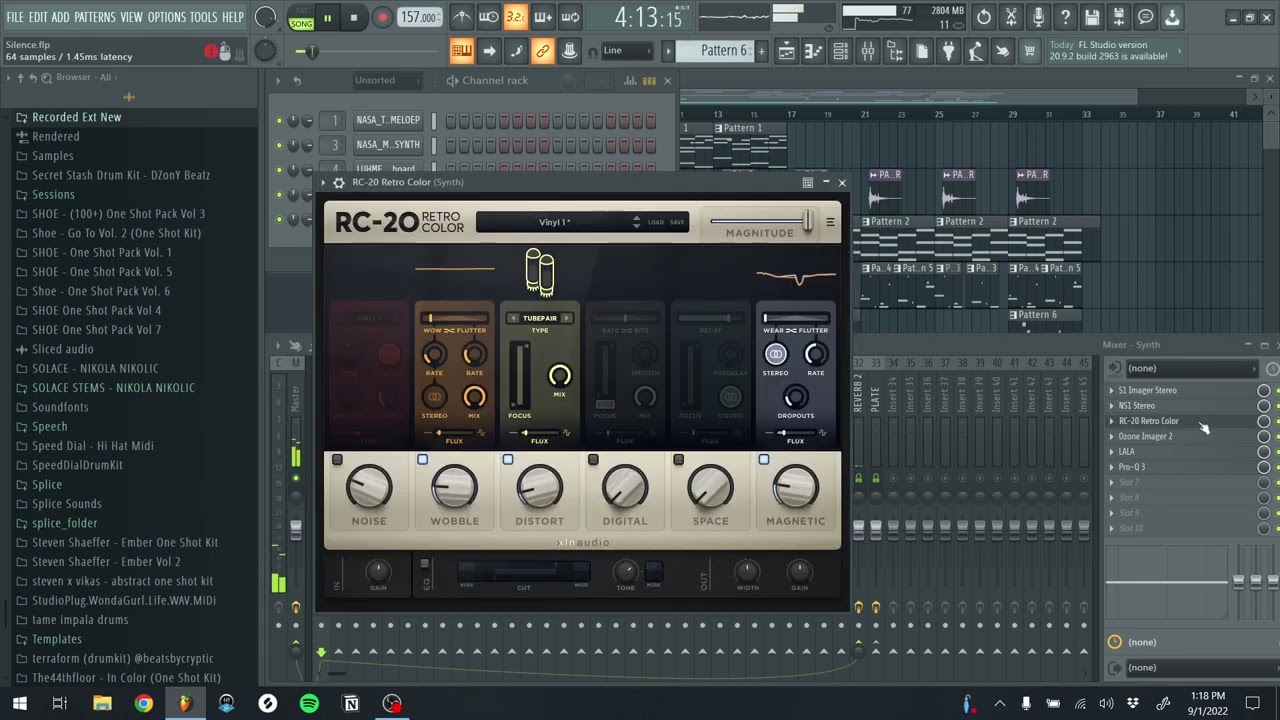Image resolution: width=1280 pixels, height=720 pixels.
Task: Click the Magnetic stereo rings icon
Action: pyautogui.click(x=776, y=354)
